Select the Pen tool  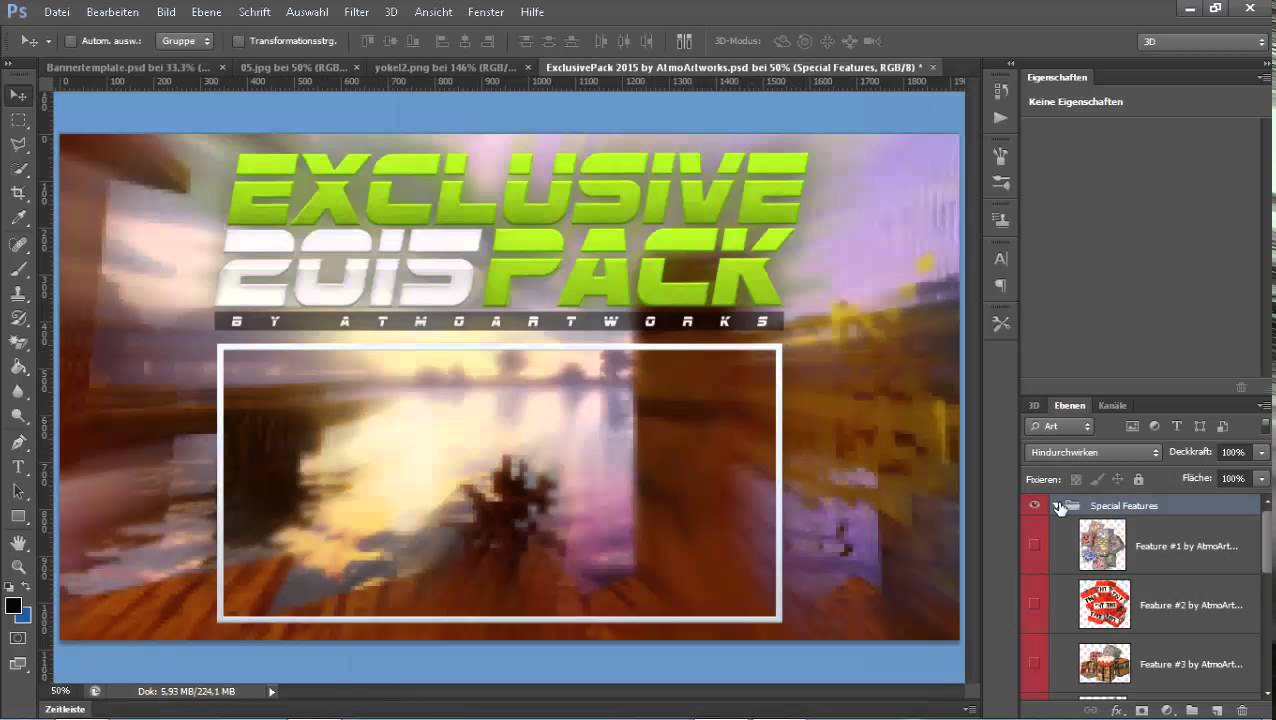19,443
